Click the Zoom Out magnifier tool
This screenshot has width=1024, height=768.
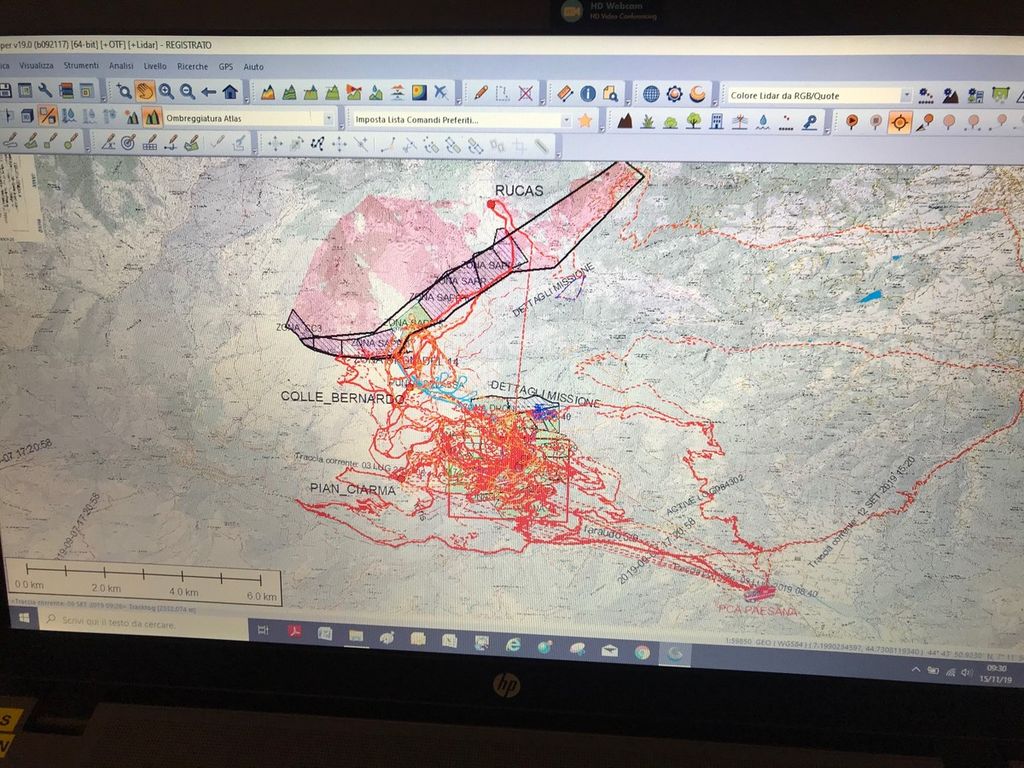(187, 92)
